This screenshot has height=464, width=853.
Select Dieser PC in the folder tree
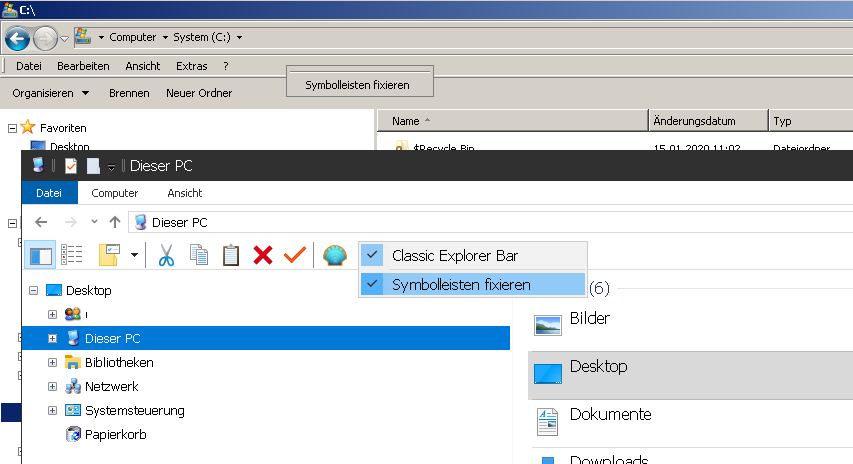pyautogui.click(x=113, y=338)
